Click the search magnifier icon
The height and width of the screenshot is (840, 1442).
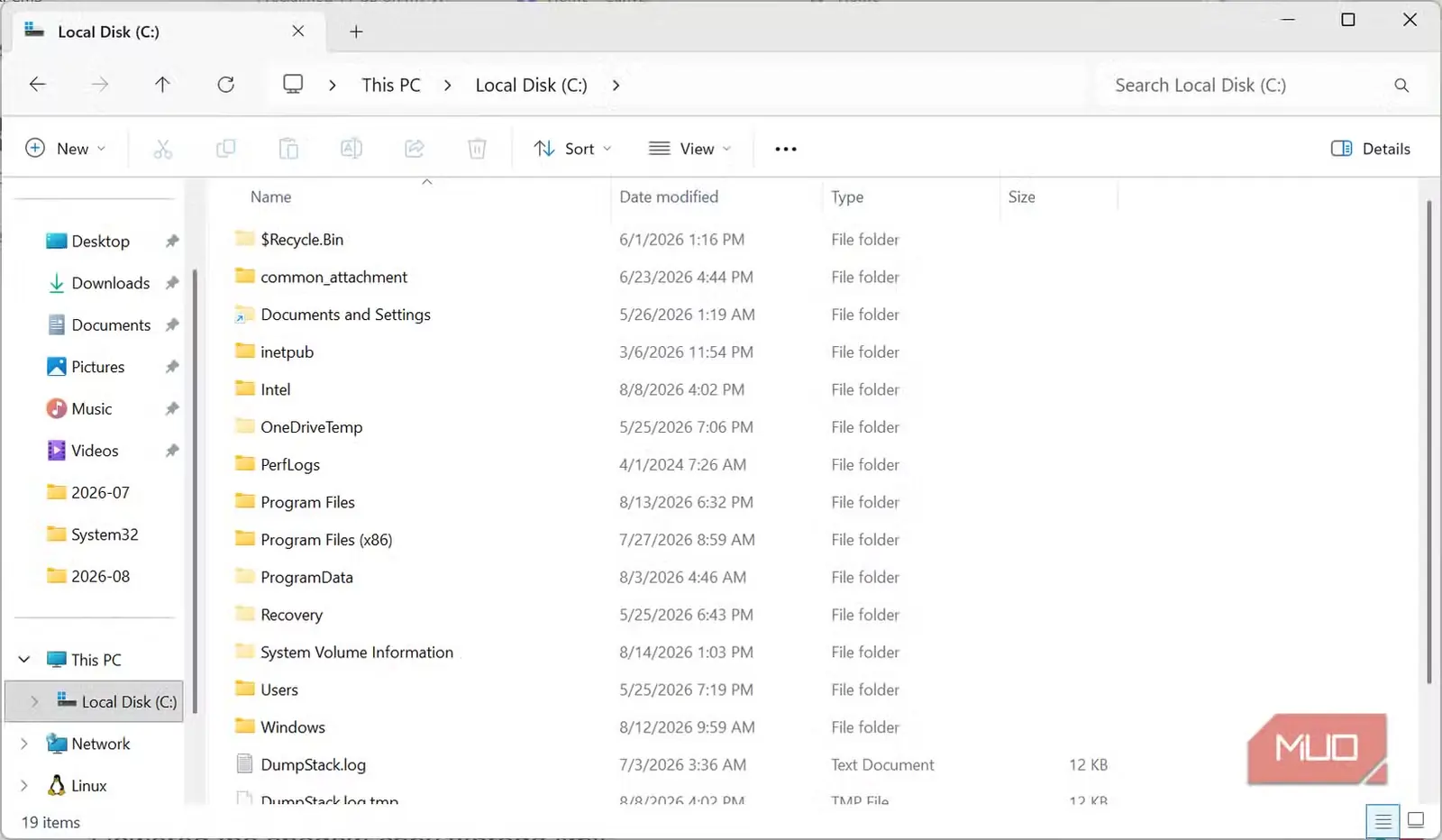pyautogui.click(x=1401, y=85)
